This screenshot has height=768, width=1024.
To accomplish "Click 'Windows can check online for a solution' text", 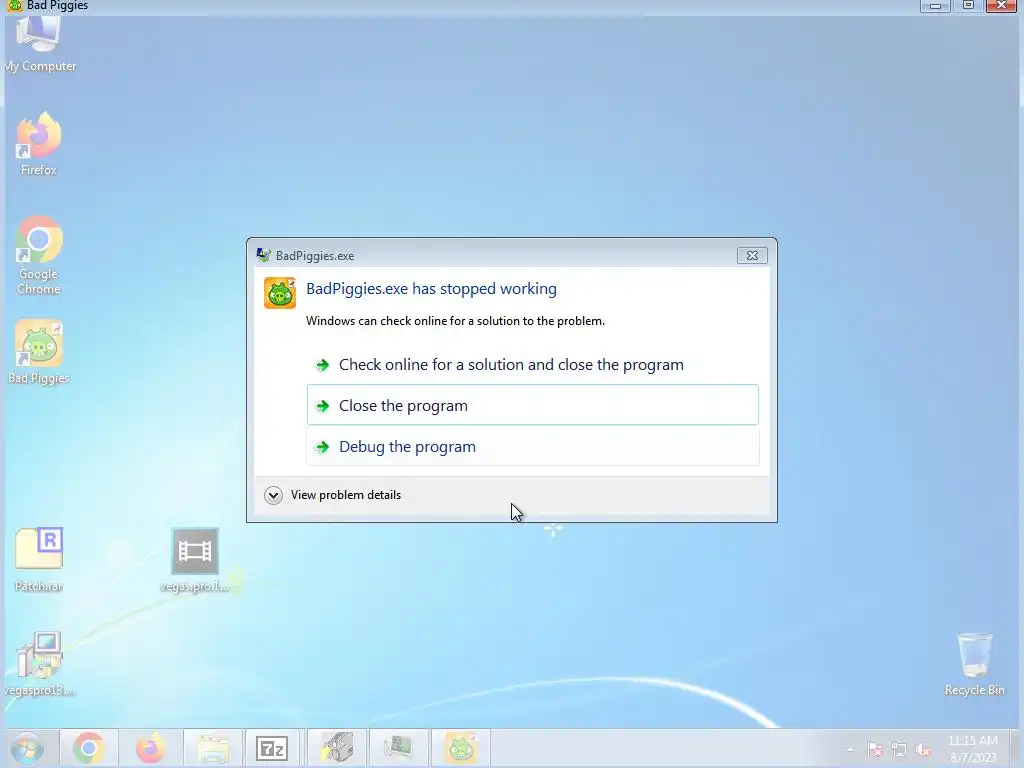I will (x=455, y=321).
